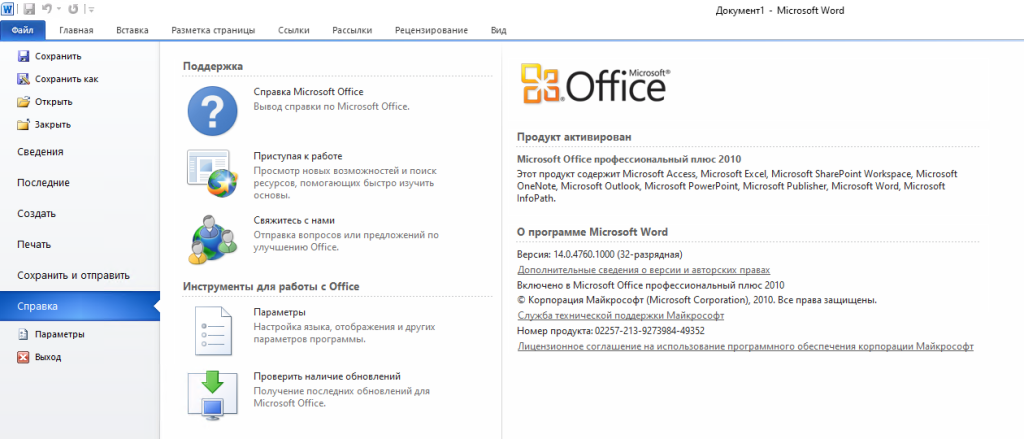
Task: Click the Приступая к работе globe icon
Action: coord(212,172)
